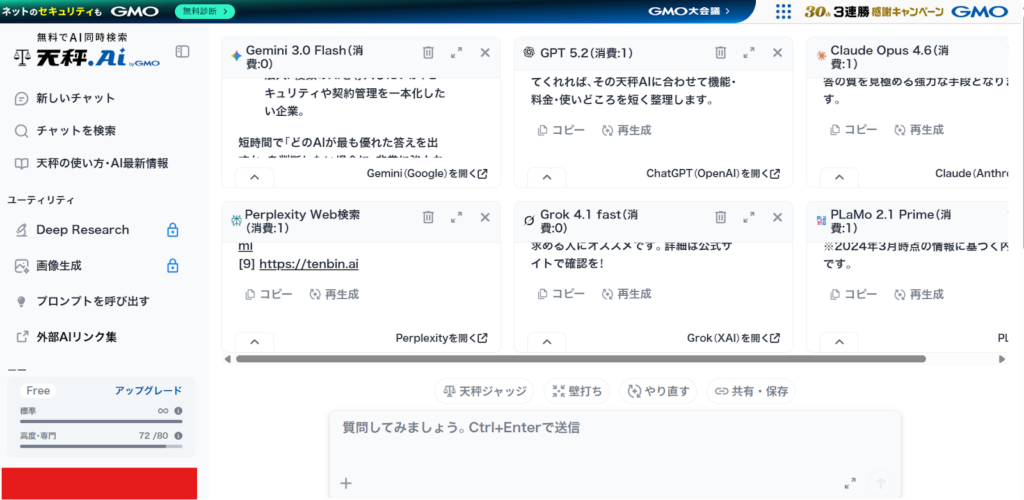
Task: Start a 新しいチャット
Action: [x=65, y=99]
